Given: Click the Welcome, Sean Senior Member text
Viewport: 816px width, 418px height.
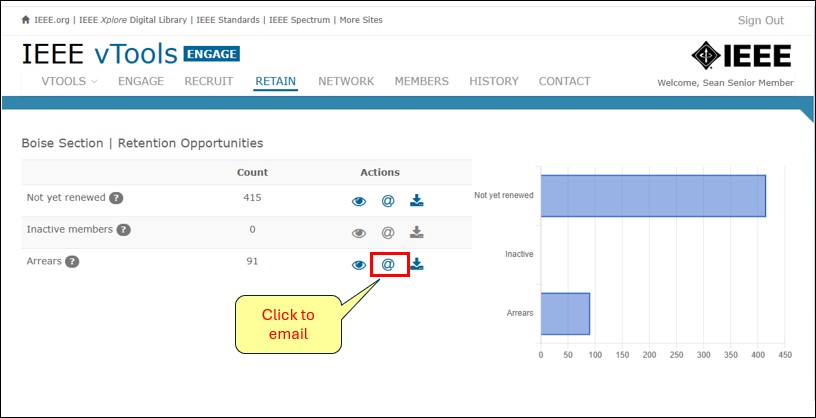Looking at the screenshot, I should [x=725, y=83].
